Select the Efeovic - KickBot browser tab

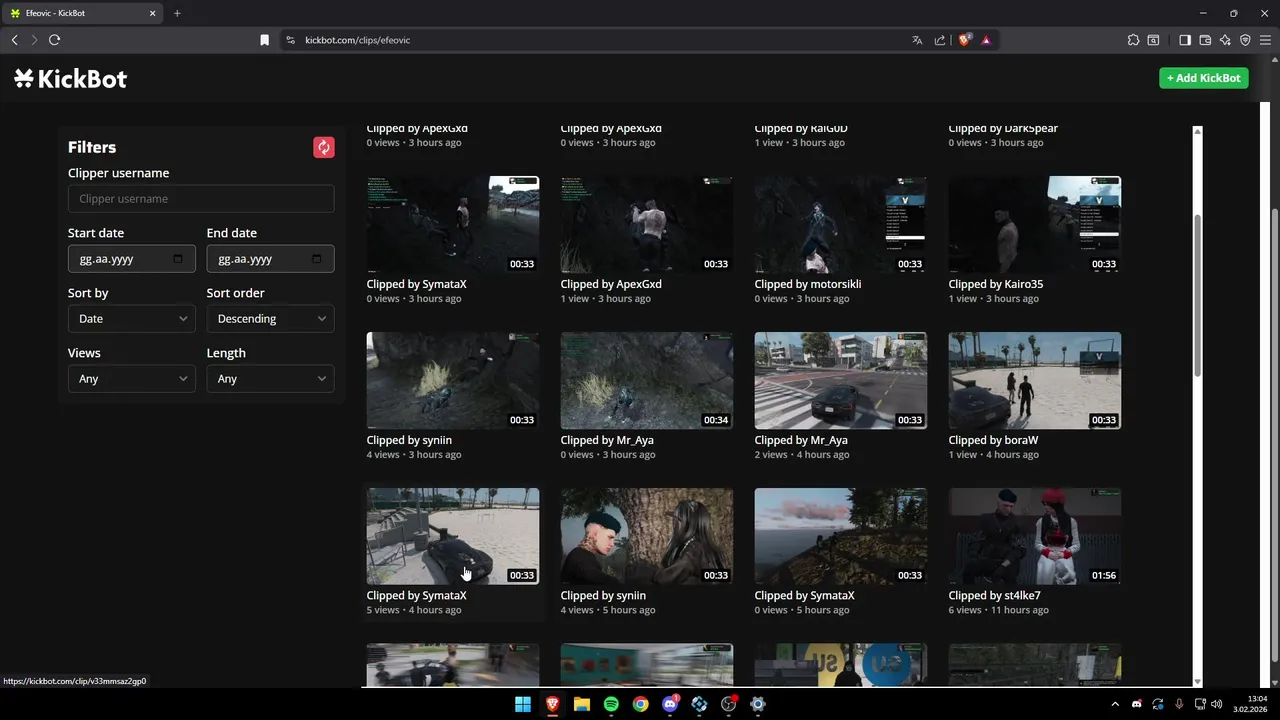coord(82,13)
